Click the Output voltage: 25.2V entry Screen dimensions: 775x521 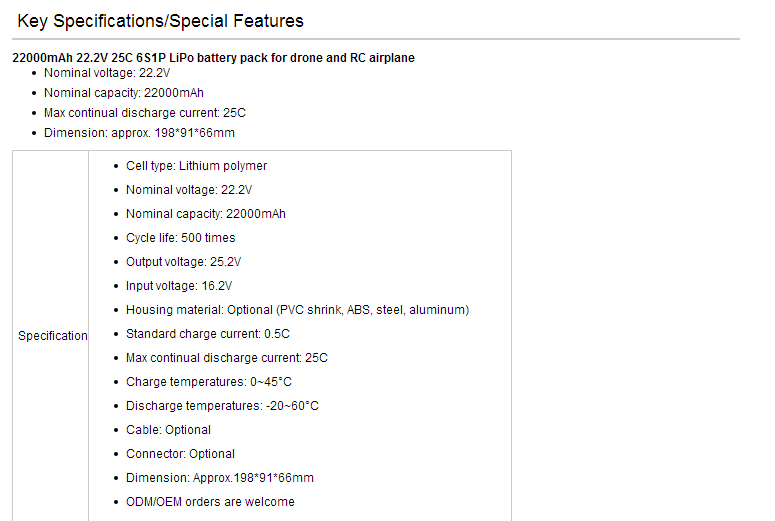point(183,262)
